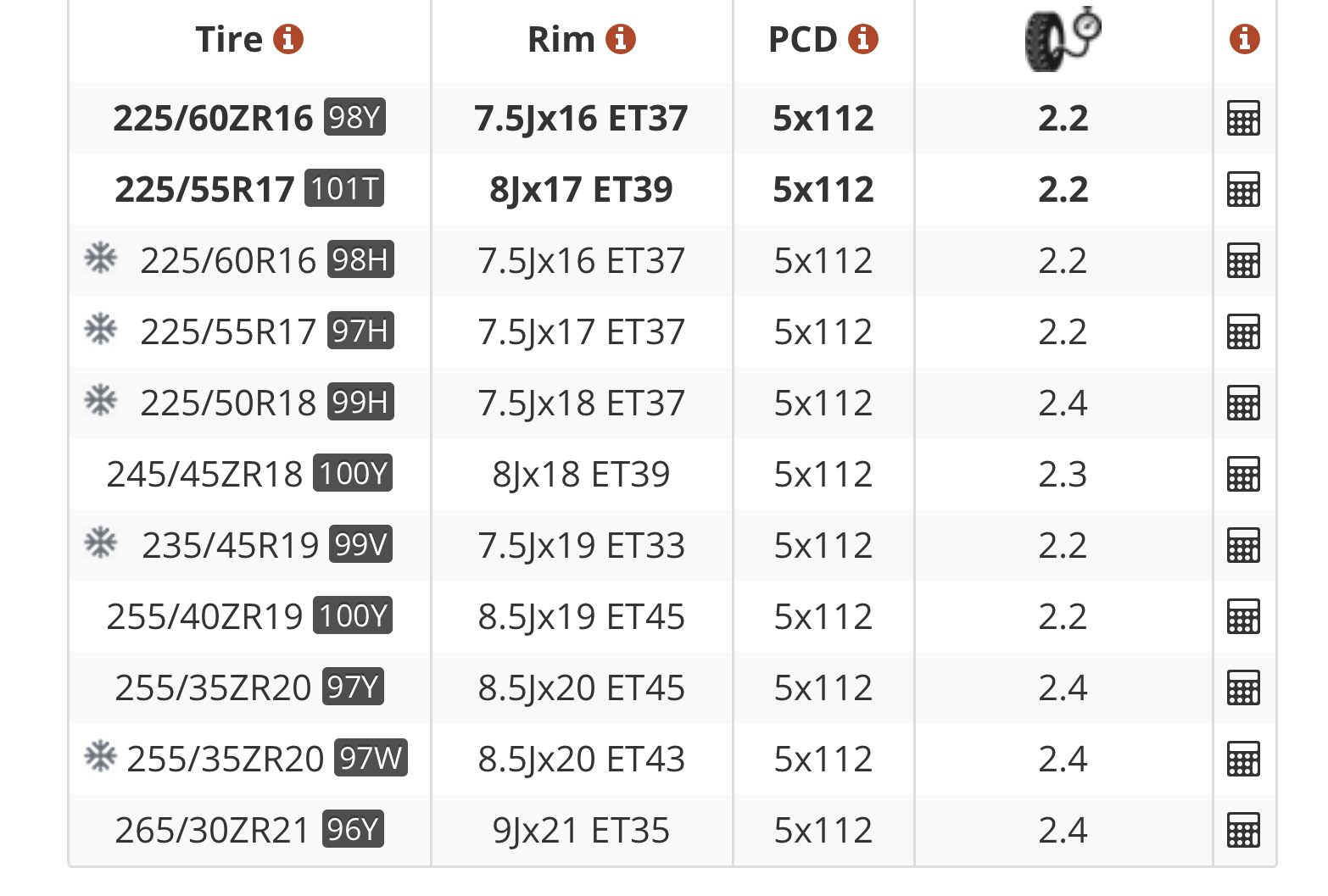
Task: Click the info icon next to Tire
Action: coord(288,39)
